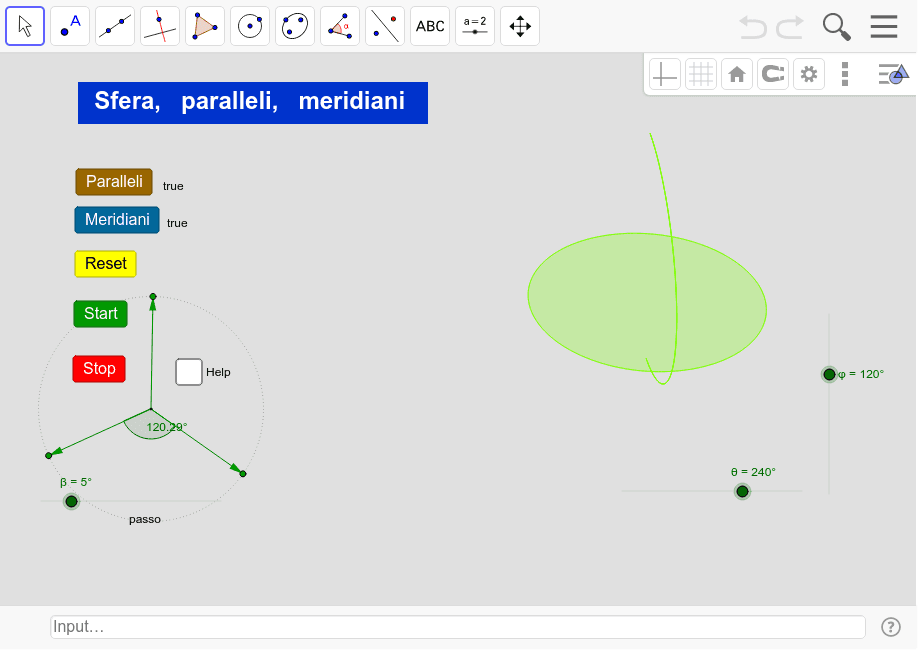Open Graphics View settings gear
918x650 pixels.
809,74
